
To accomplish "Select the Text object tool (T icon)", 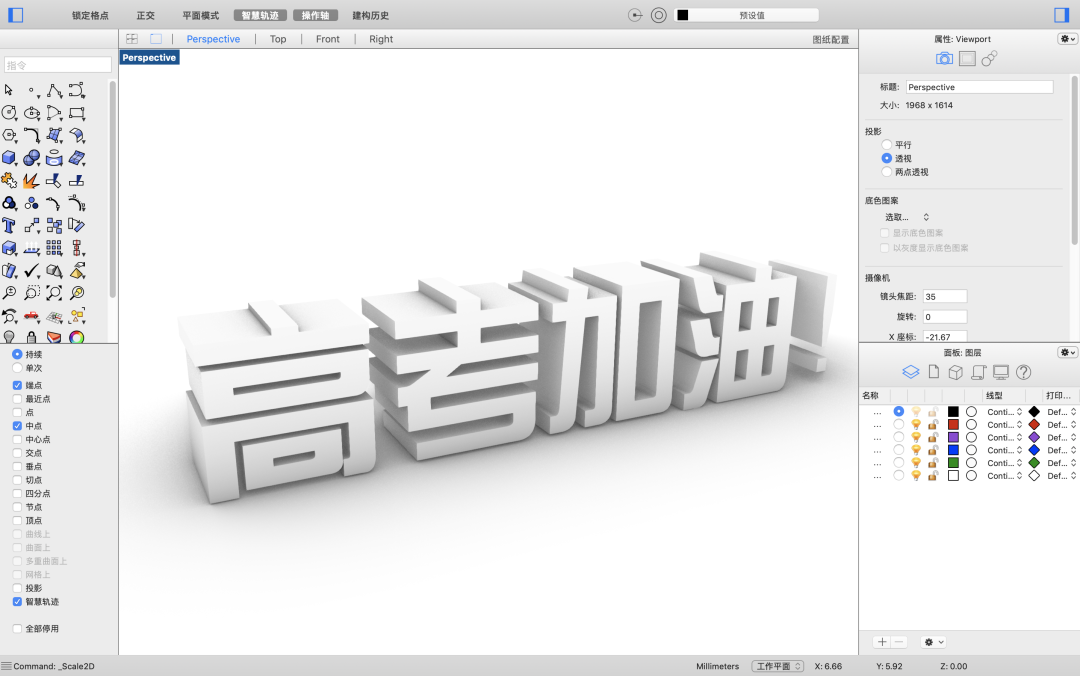I will 9,226.
